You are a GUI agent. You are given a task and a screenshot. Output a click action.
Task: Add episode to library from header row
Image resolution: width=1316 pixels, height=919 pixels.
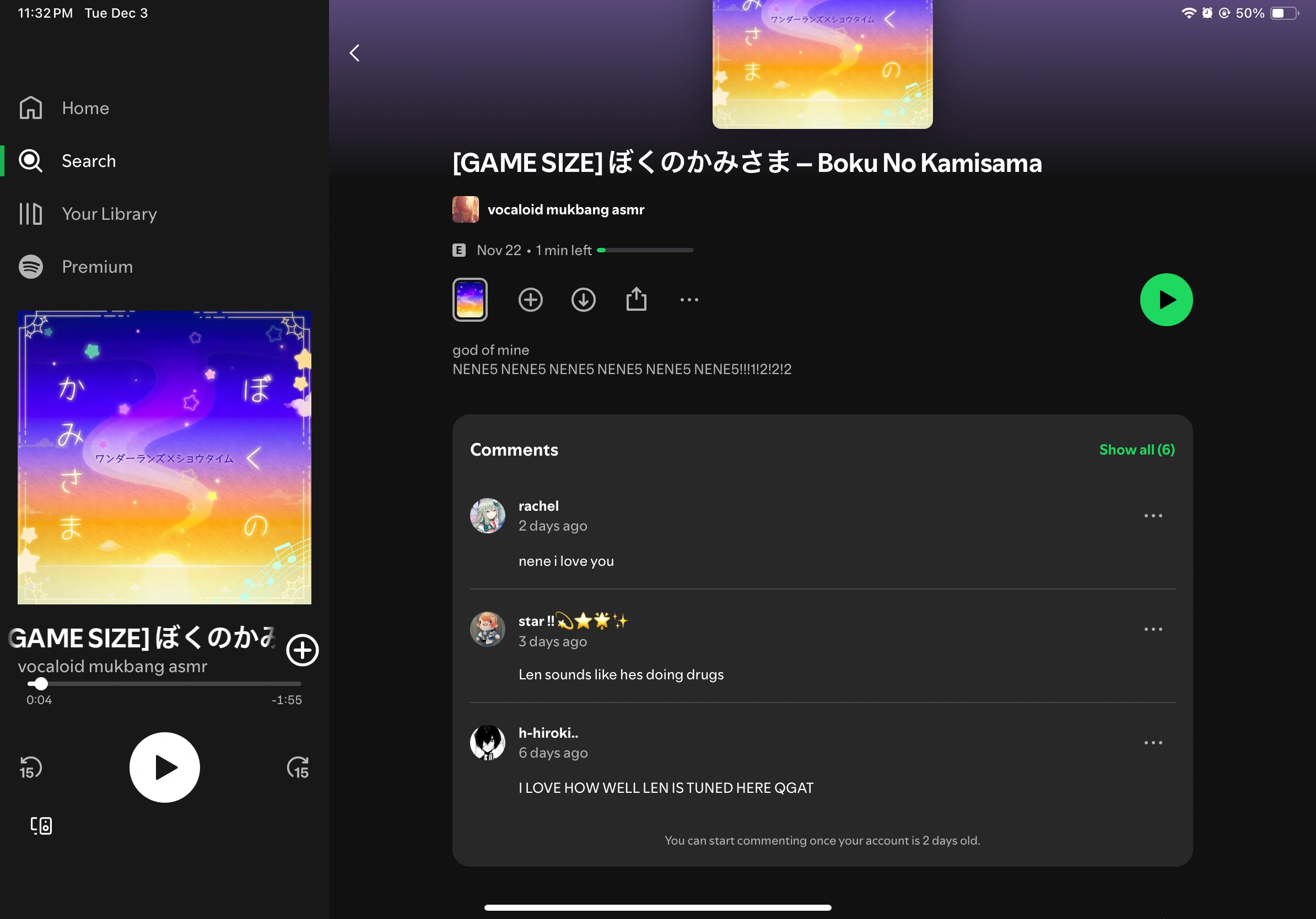pyautogui.click(x=530, y=300)
